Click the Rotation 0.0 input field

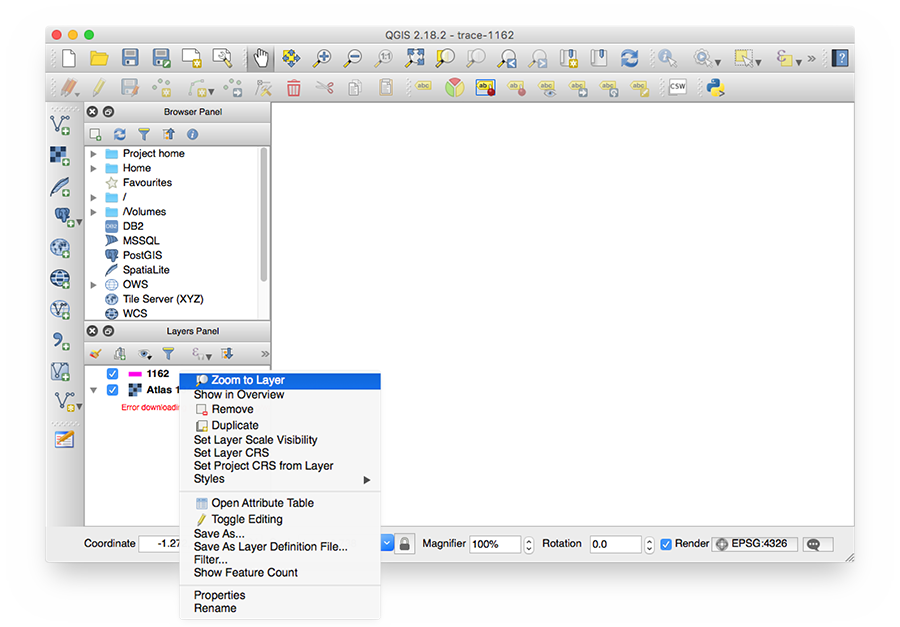coord(615,544)
